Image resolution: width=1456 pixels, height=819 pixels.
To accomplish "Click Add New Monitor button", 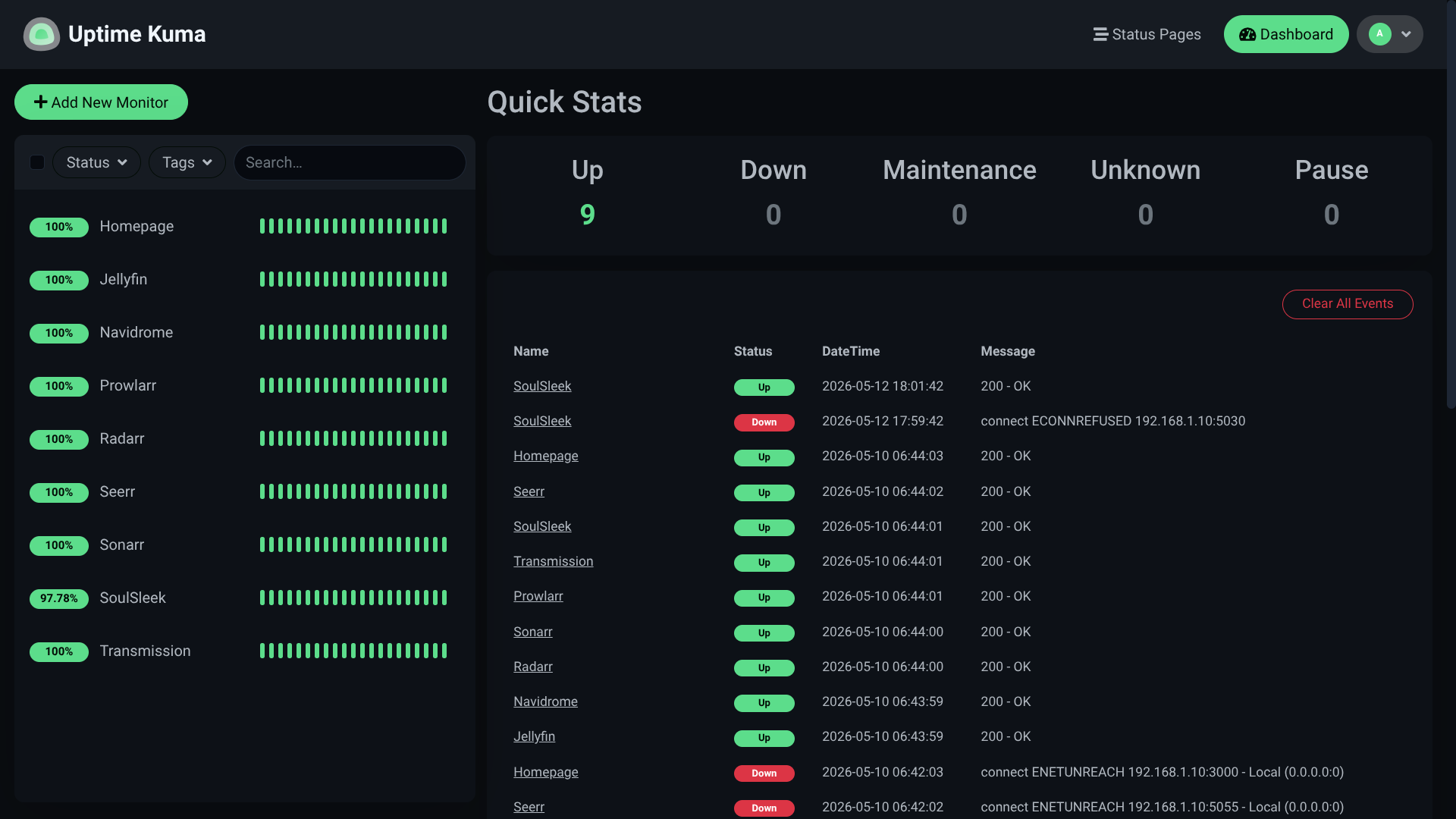I will click(x=101, y=102).
